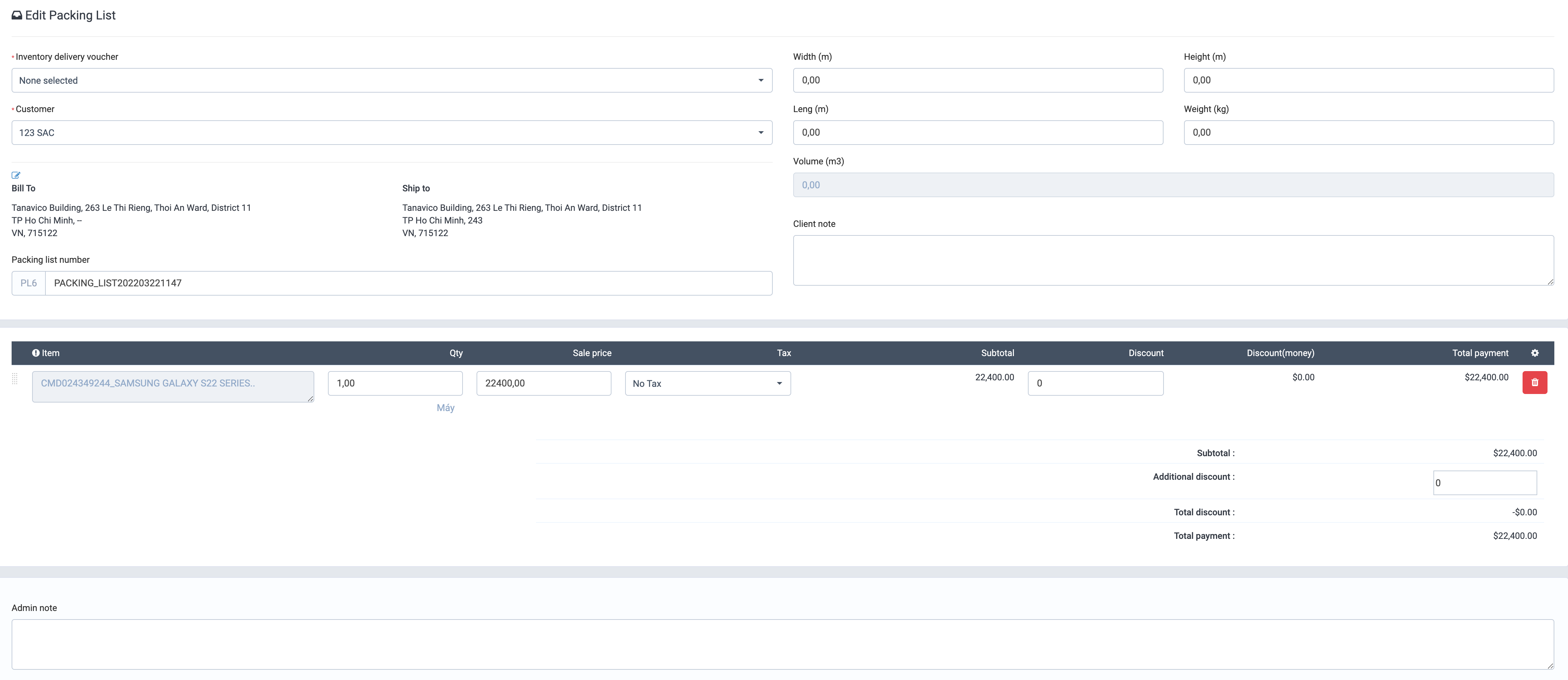Click inside the Admin note textarea
Viewport: 1568px width, 680px height.
click(x=782, y=644)
